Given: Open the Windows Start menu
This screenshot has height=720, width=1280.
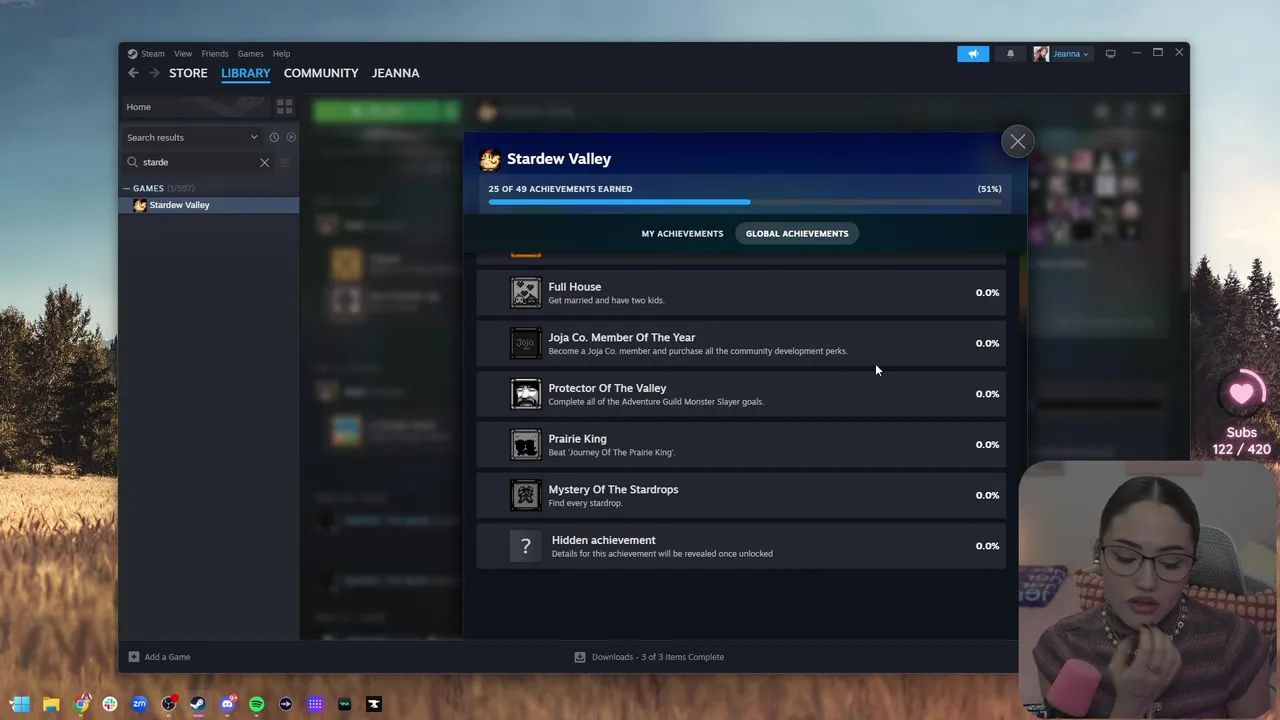Looking at the screenshot, I should point(20,704).
